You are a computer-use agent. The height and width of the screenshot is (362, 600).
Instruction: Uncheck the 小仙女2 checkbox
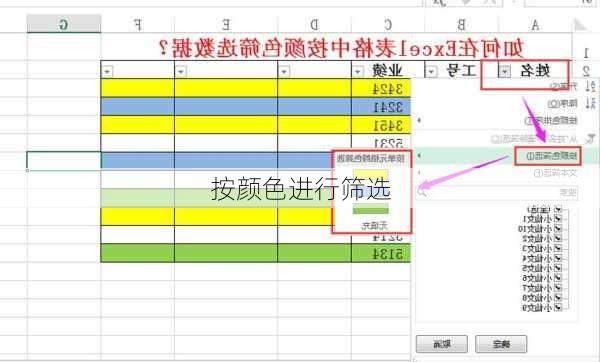(558, 238)
